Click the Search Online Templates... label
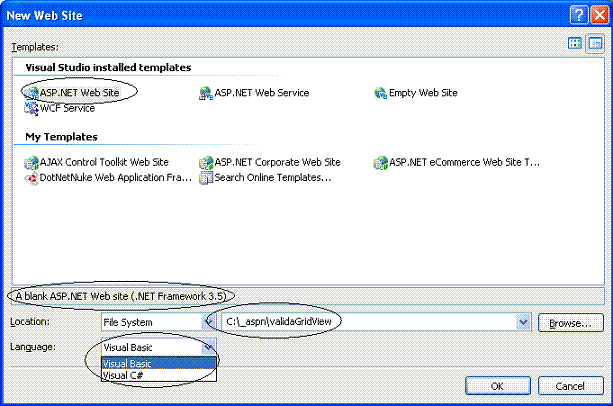The image size is (613, 406). [273, 178]
